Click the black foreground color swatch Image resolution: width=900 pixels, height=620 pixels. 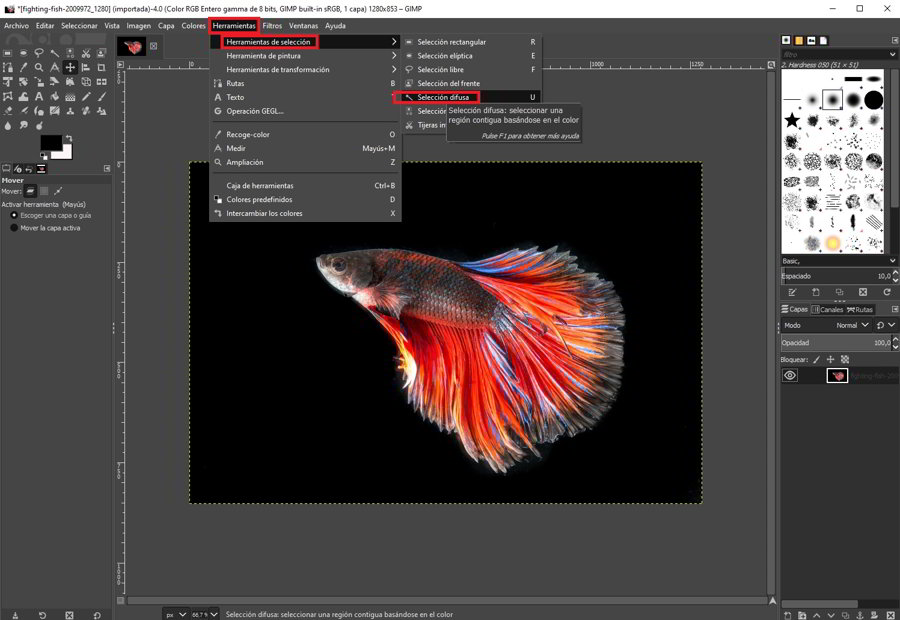click(x=50, y=143)
